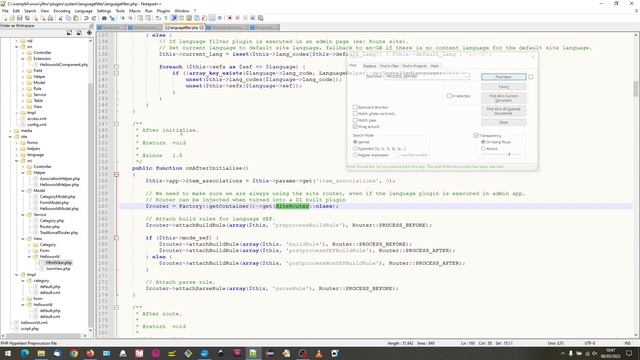Enable In selection checkbox
This screenshot has height=360, width=640.
[x=449, y=96]
